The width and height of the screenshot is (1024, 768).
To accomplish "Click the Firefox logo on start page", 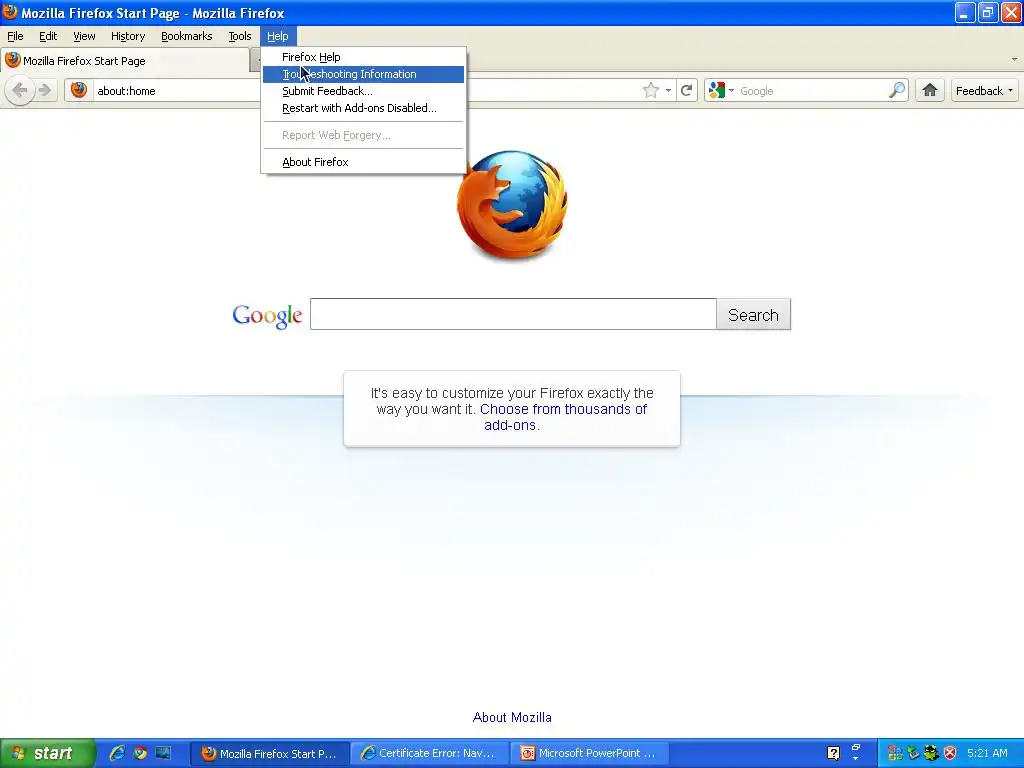I will pyautogui.click(x=512, y=205).
